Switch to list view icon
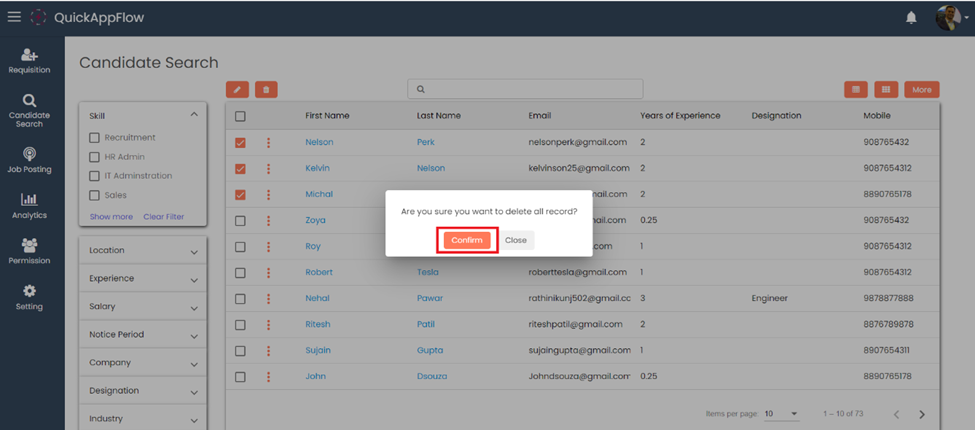975x430 pixels. (x=855, y=89)
